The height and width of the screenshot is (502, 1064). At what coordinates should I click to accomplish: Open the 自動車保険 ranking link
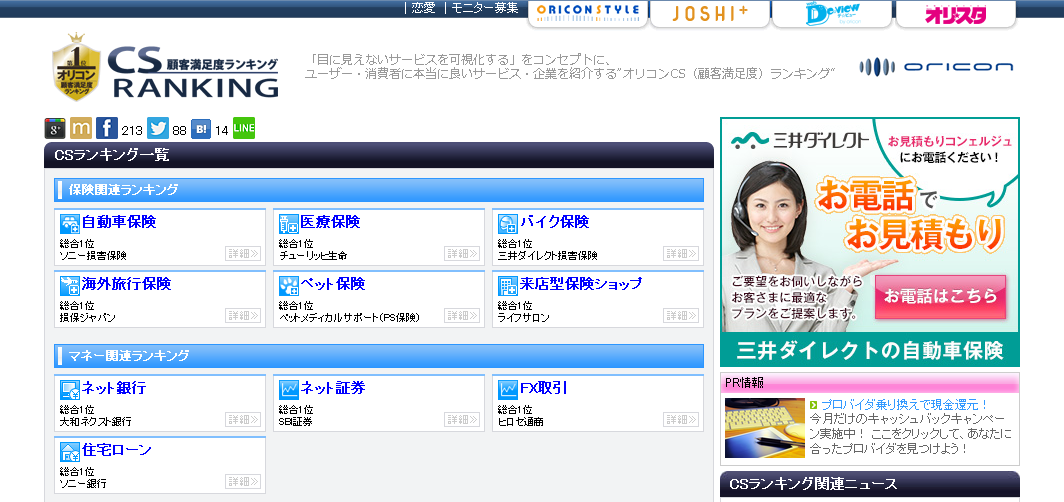coord(118,222)
